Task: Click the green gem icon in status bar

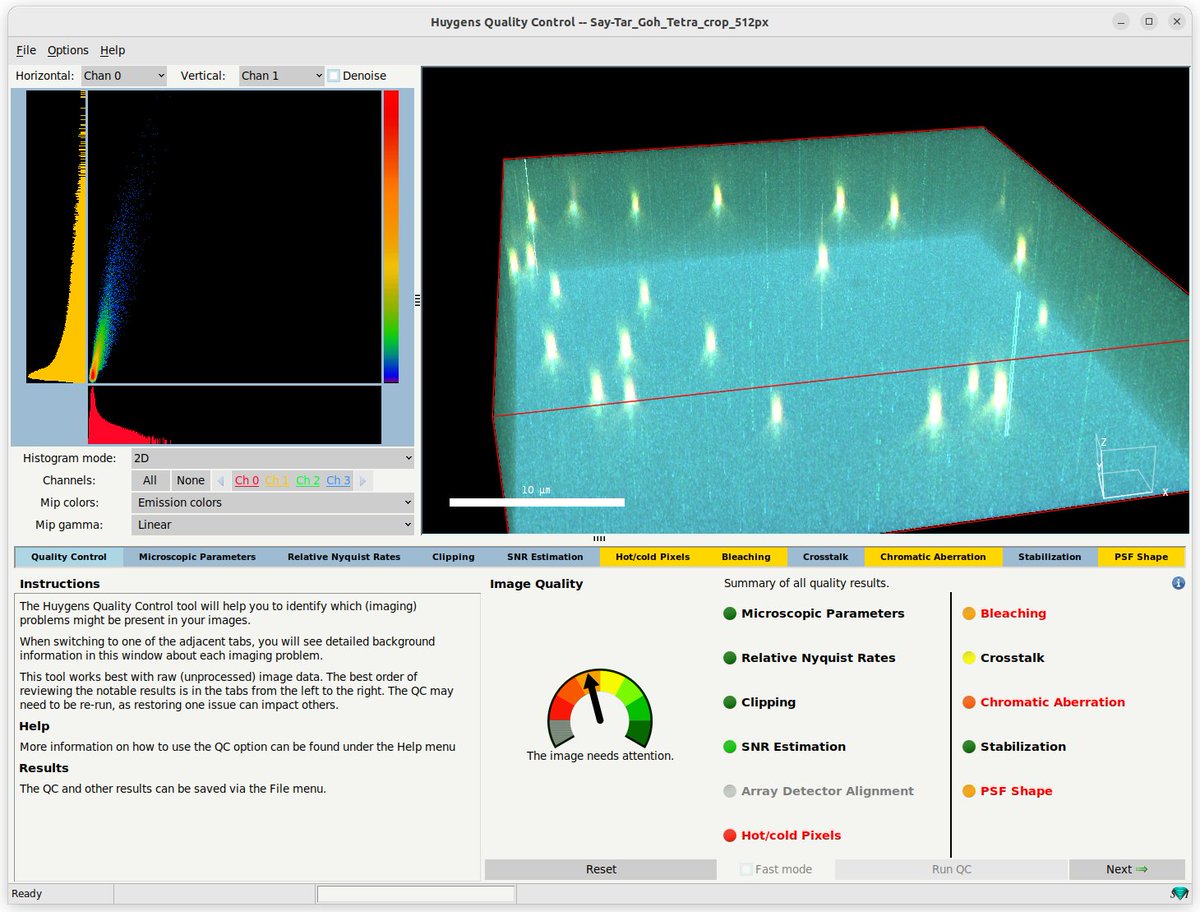Action: (1180, 893)
